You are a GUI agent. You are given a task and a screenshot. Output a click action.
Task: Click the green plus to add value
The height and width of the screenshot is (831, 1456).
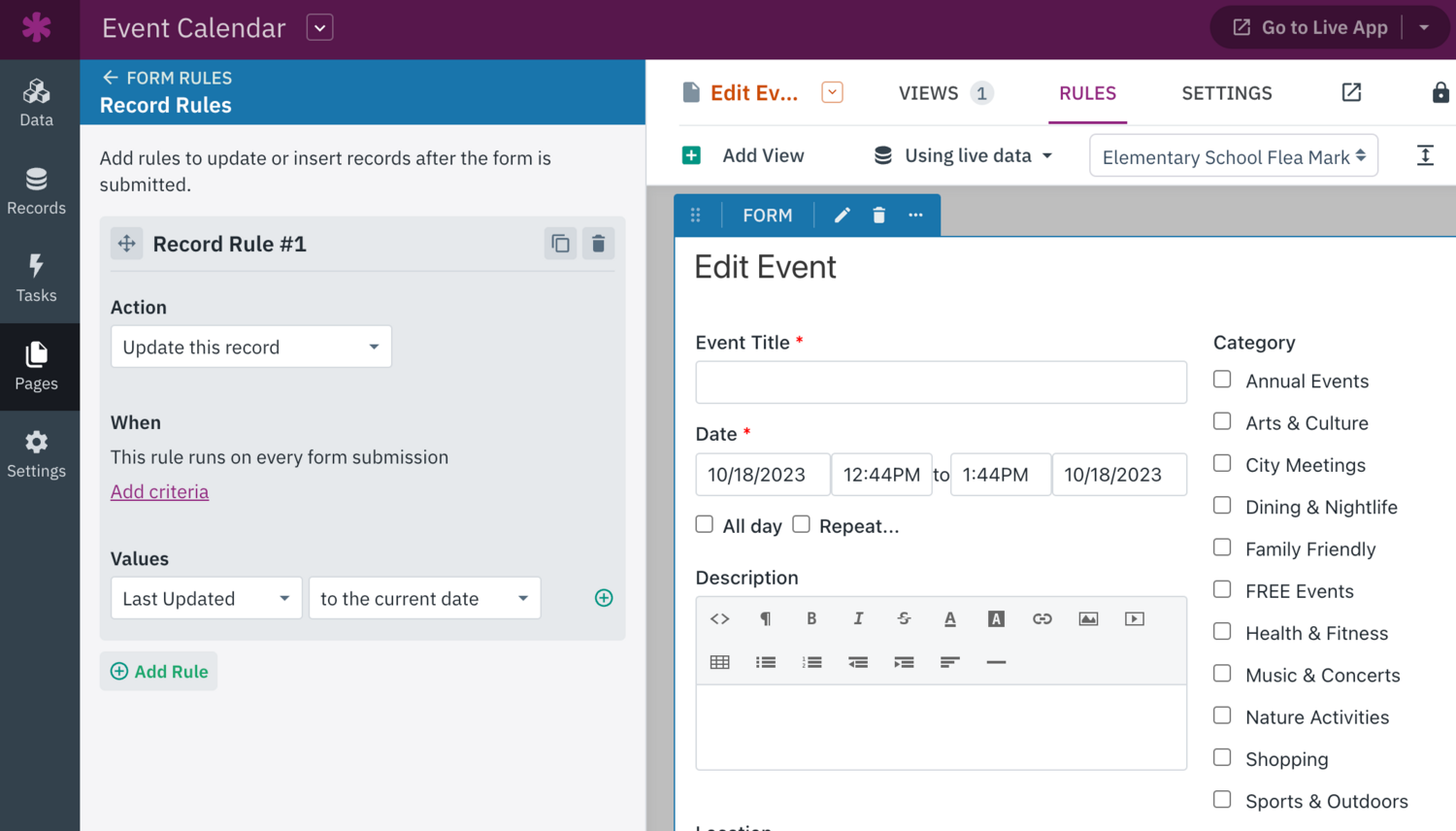[604, 598]
